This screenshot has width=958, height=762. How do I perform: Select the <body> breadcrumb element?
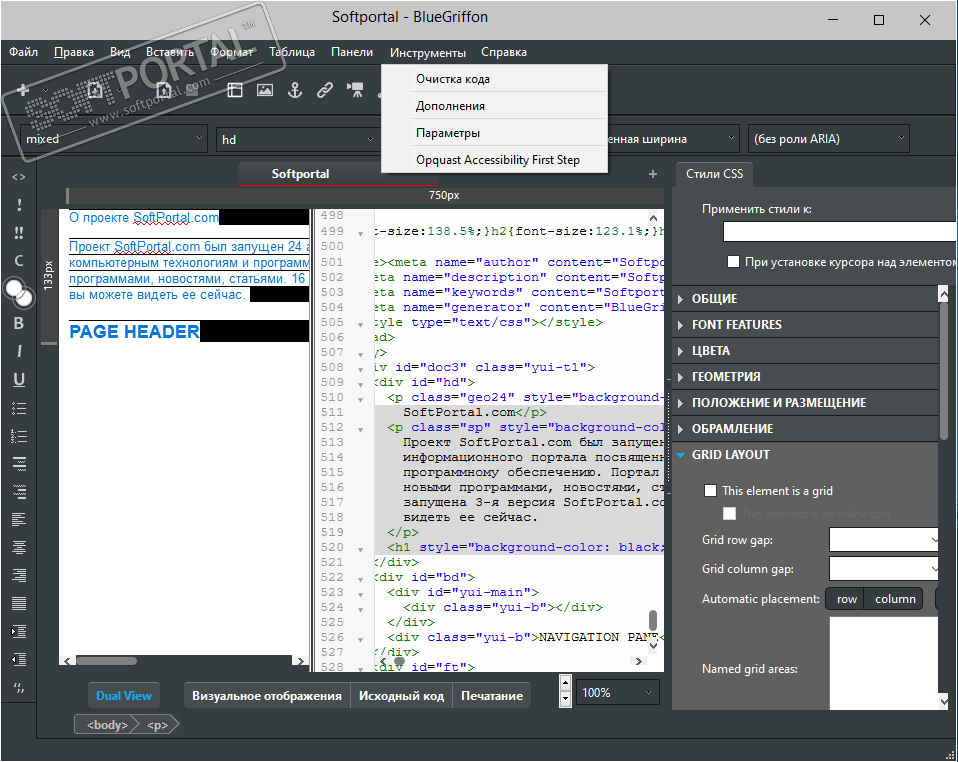point(108,725)
